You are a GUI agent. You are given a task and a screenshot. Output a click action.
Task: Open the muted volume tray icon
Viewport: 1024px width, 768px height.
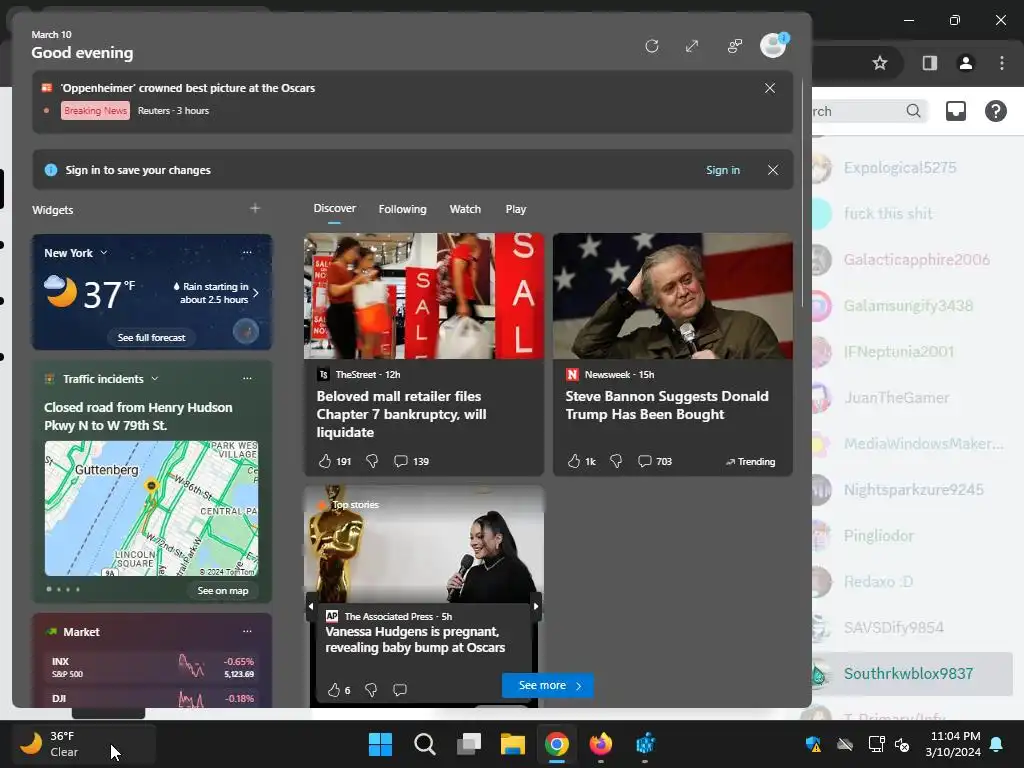tap(902, 744)
